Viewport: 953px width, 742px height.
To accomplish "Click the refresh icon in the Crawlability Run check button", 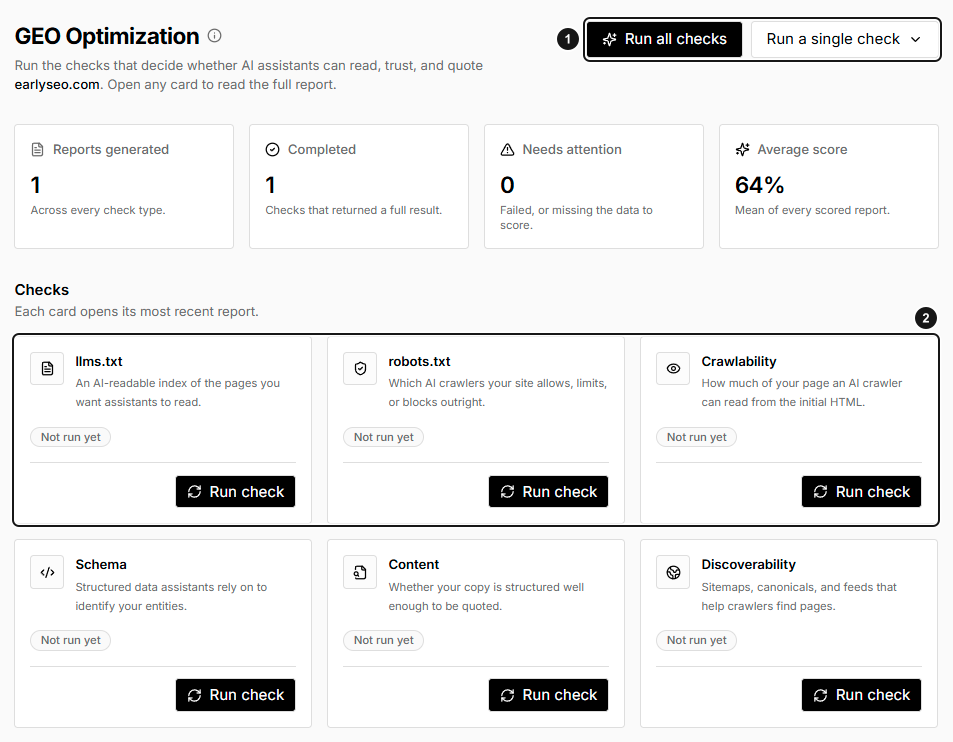I will point(821,492).
